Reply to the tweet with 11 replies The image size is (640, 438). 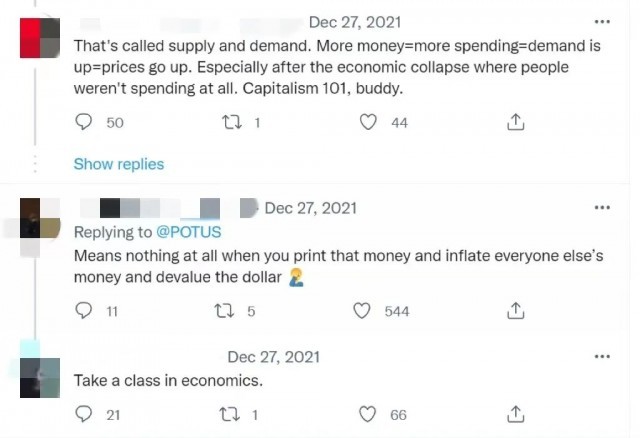(85, 311)
